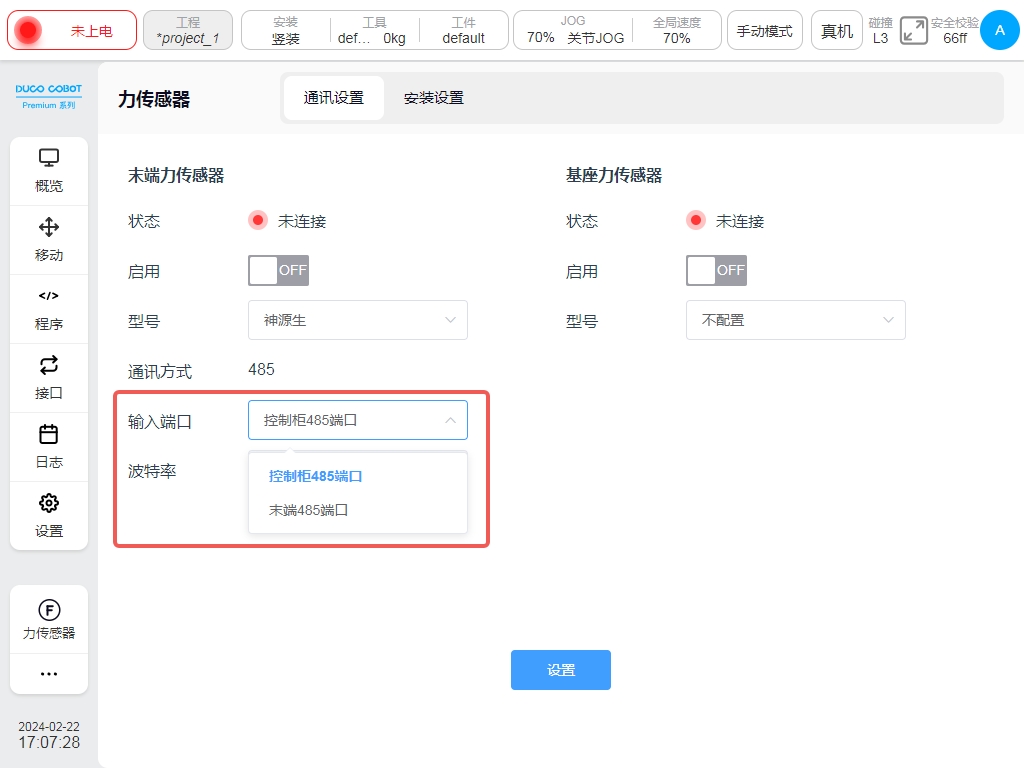
Task: Toggle the 末端力传感器 启用 switch
Action: click(278, 270)
